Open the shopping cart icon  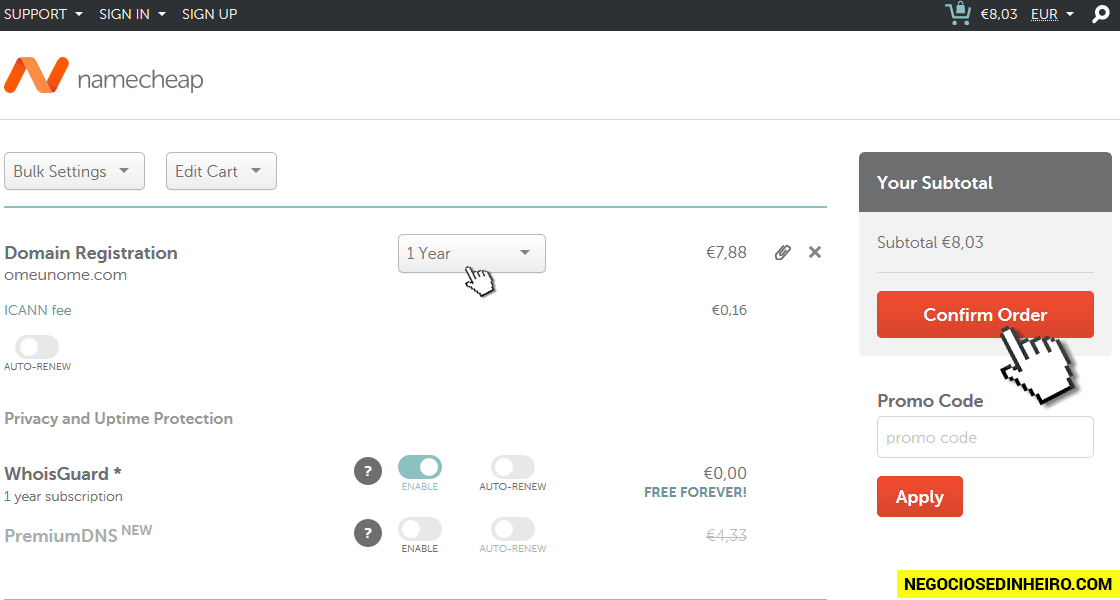tap(958, 14)
